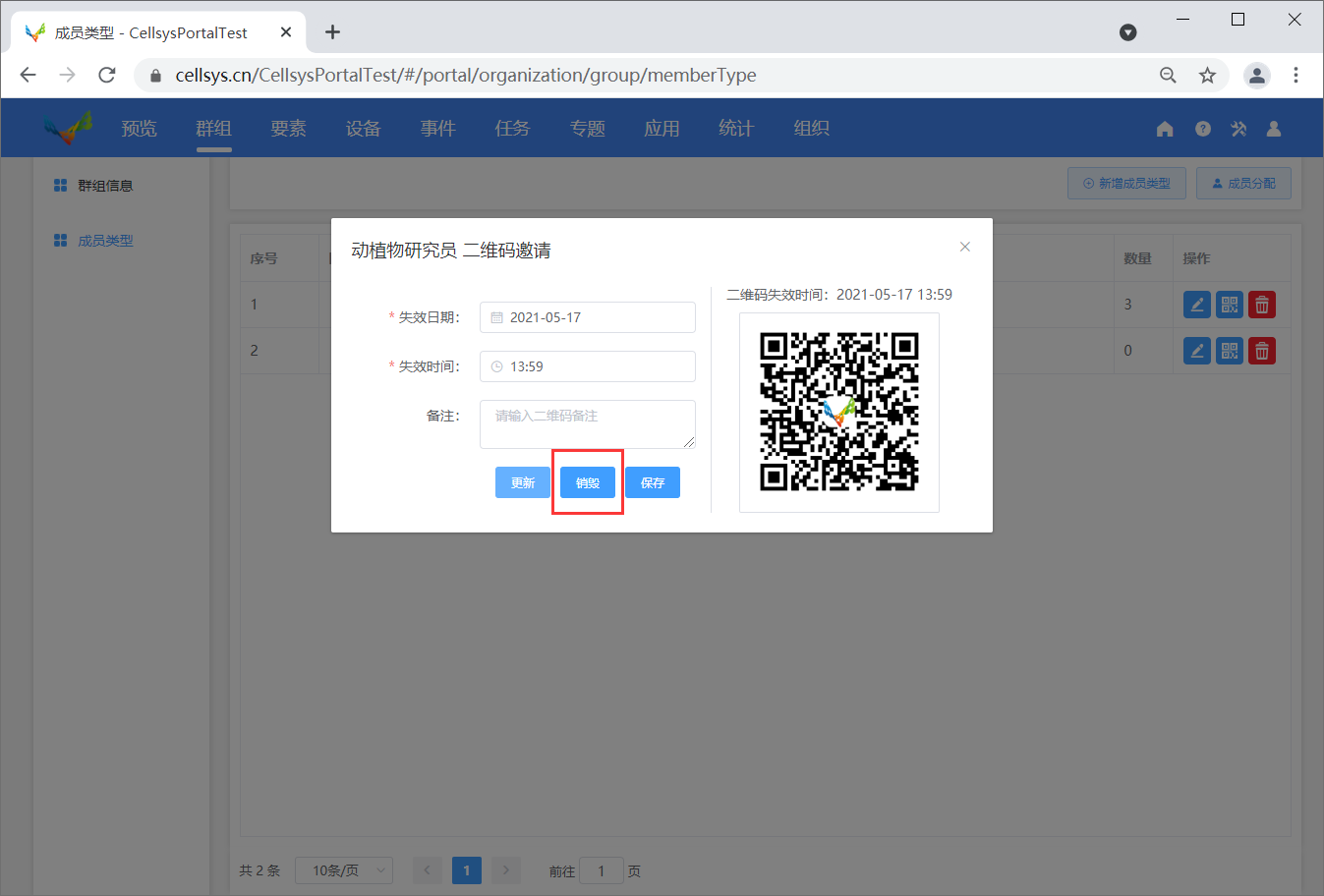The image size is (1324, 896).
Task: Click the home icon in top navigation
Action: click(x=1165, y=129)
